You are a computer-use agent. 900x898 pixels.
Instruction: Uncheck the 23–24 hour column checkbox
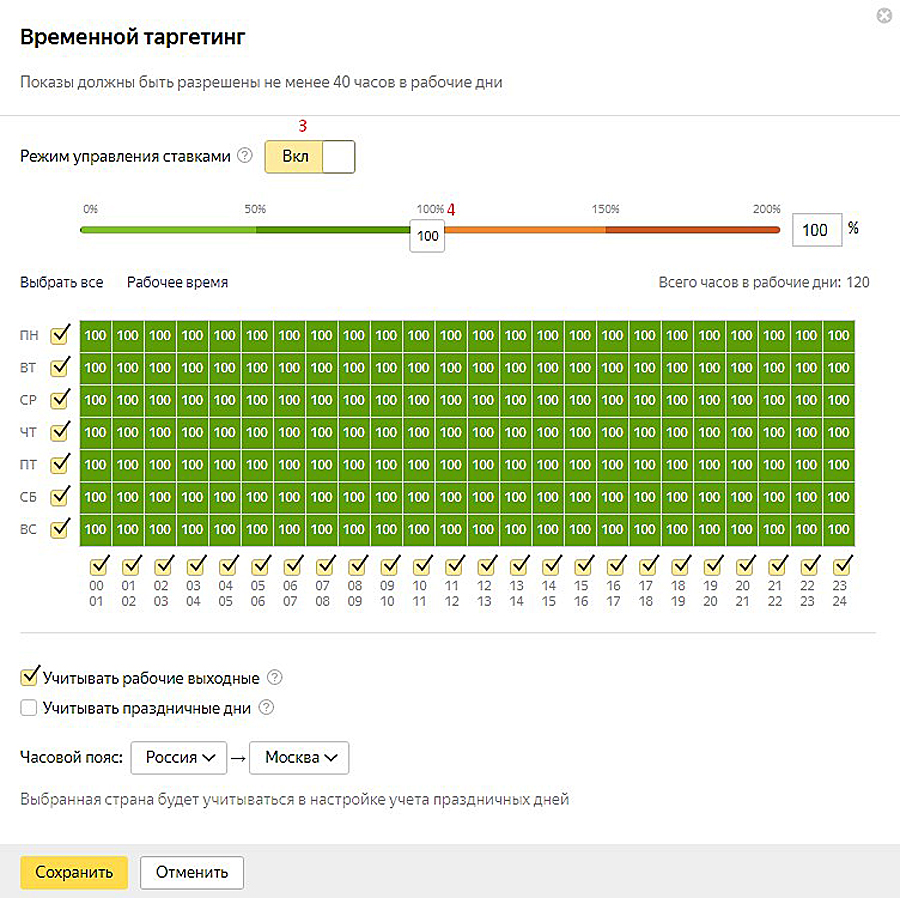pyautogui.click(x=842, y=564)
